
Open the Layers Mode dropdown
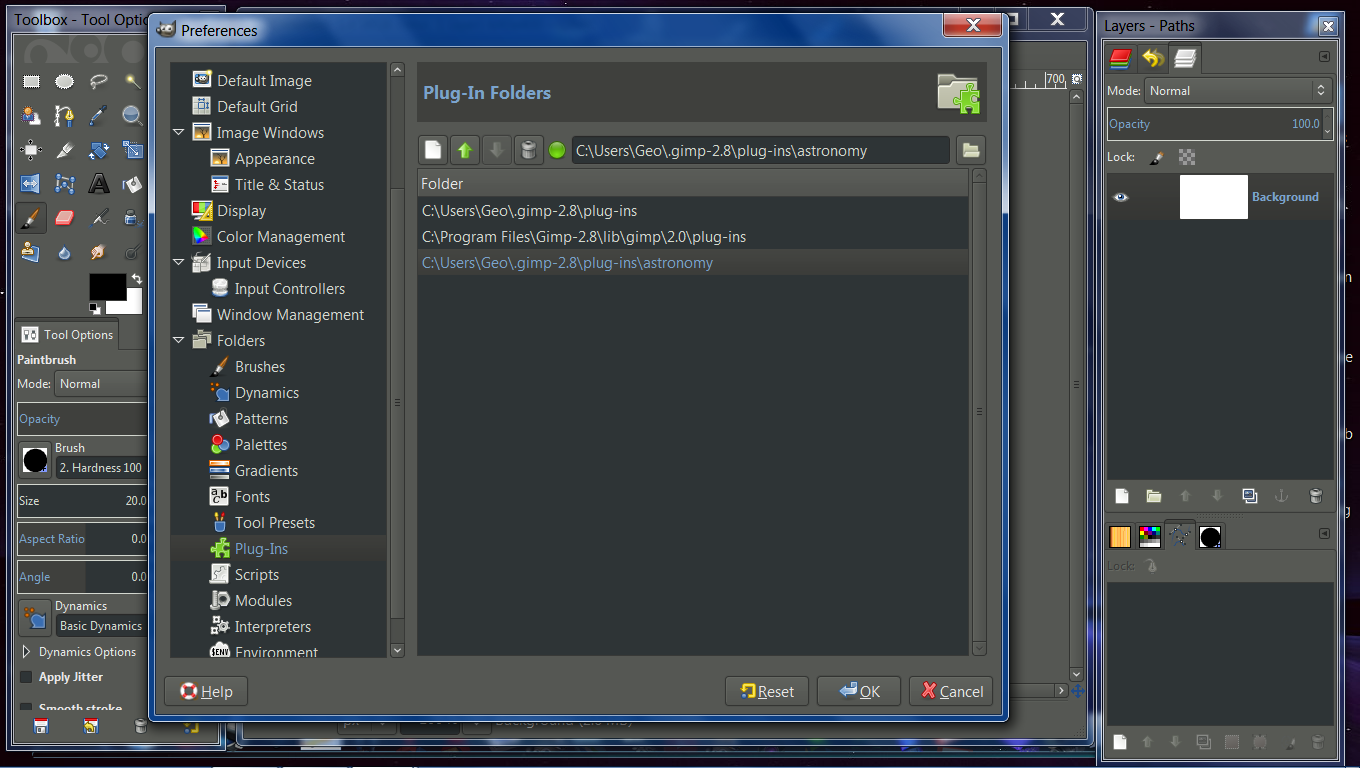tap(1237, 90)
